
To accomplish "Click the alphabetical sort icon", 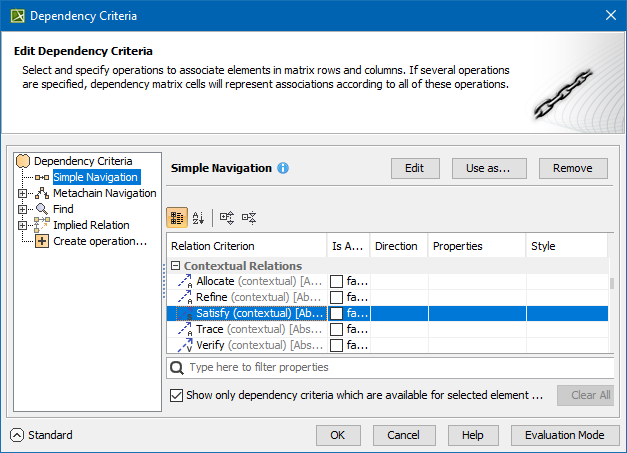I will click(x=198, y=217).
